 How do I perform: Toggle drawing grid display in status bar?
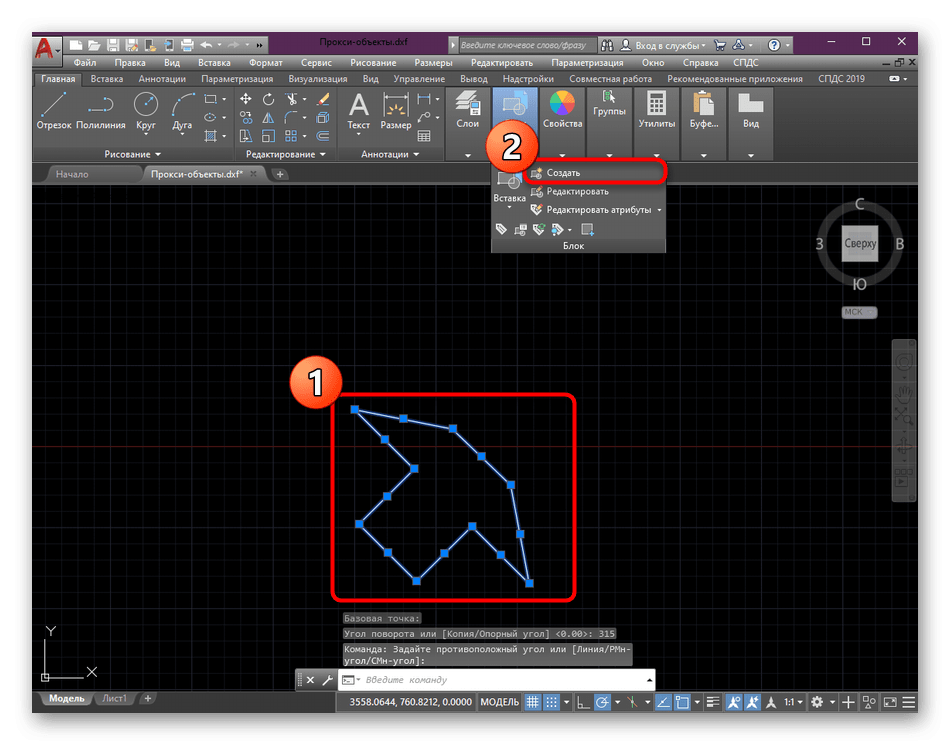532,702
